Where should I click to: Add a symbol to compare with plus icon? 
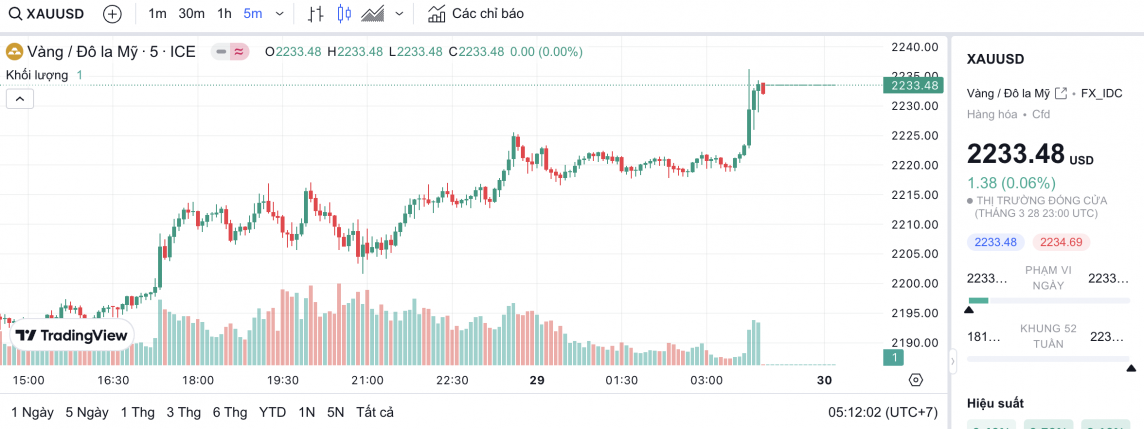pyautogui.click(x=112, y=14)
